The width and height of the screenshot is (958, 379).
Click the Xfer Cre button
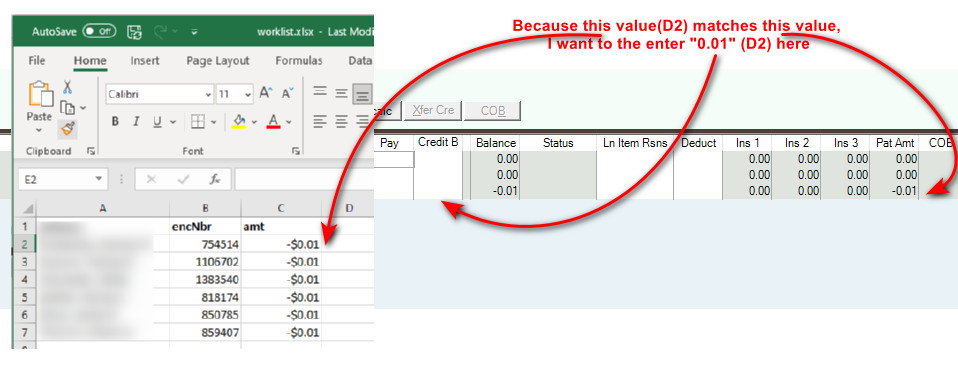pos(433,111)
